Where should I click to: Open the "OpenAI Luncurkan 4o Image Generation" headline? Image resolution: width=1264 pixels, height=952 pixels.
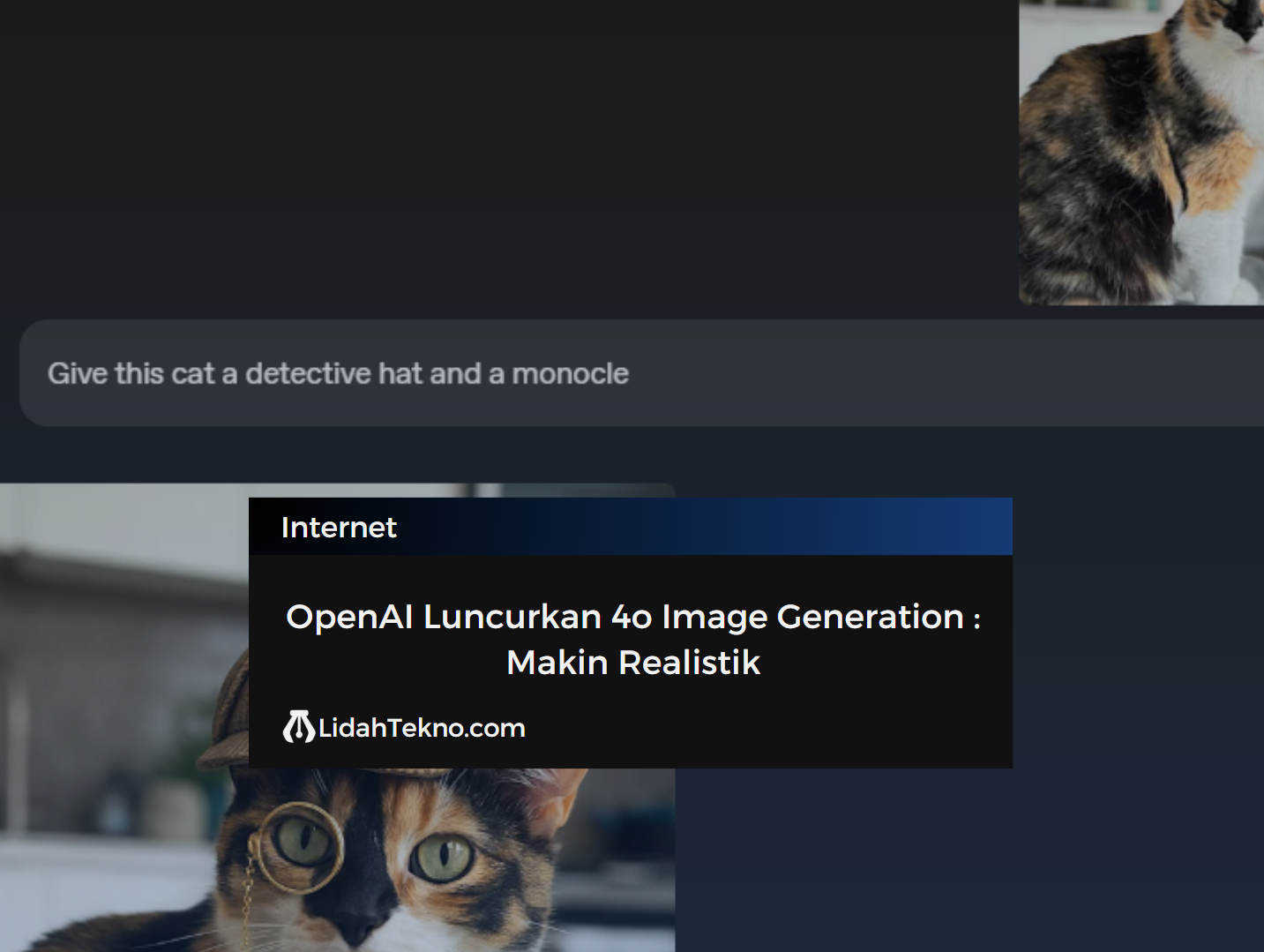coord(632,640)
